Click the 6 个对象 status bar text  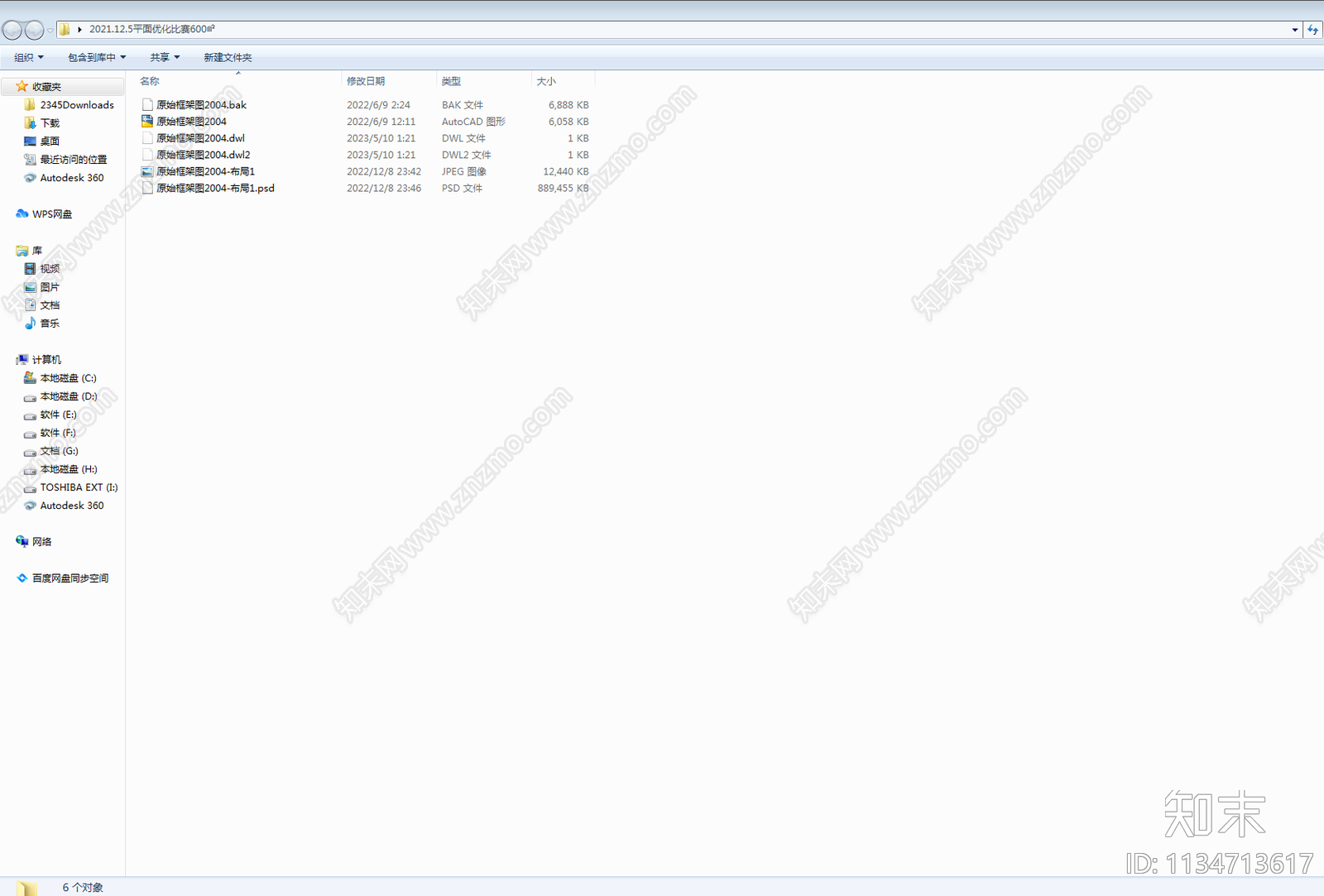[83, 887]
